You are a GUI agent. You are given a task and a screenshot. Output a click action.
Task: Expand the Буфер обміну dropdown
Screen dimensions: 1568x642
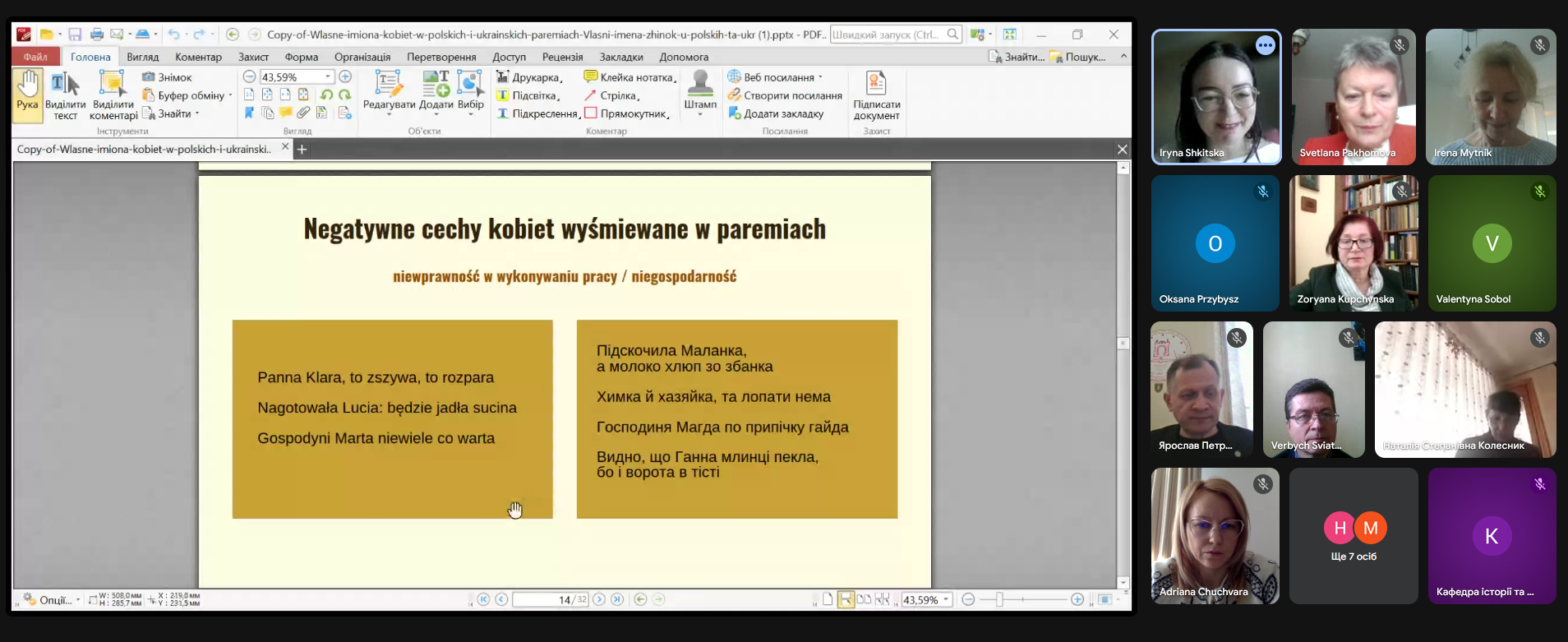click(x=230, y=95)
